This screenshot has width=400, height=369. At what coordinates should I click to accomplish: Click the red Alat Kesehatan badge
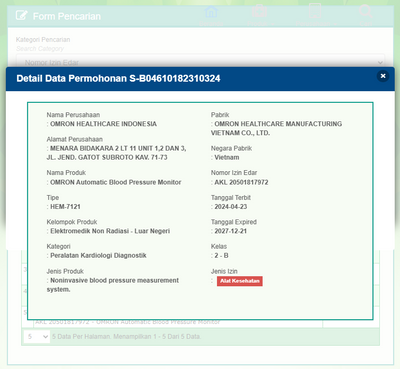(x=240, y=281)
